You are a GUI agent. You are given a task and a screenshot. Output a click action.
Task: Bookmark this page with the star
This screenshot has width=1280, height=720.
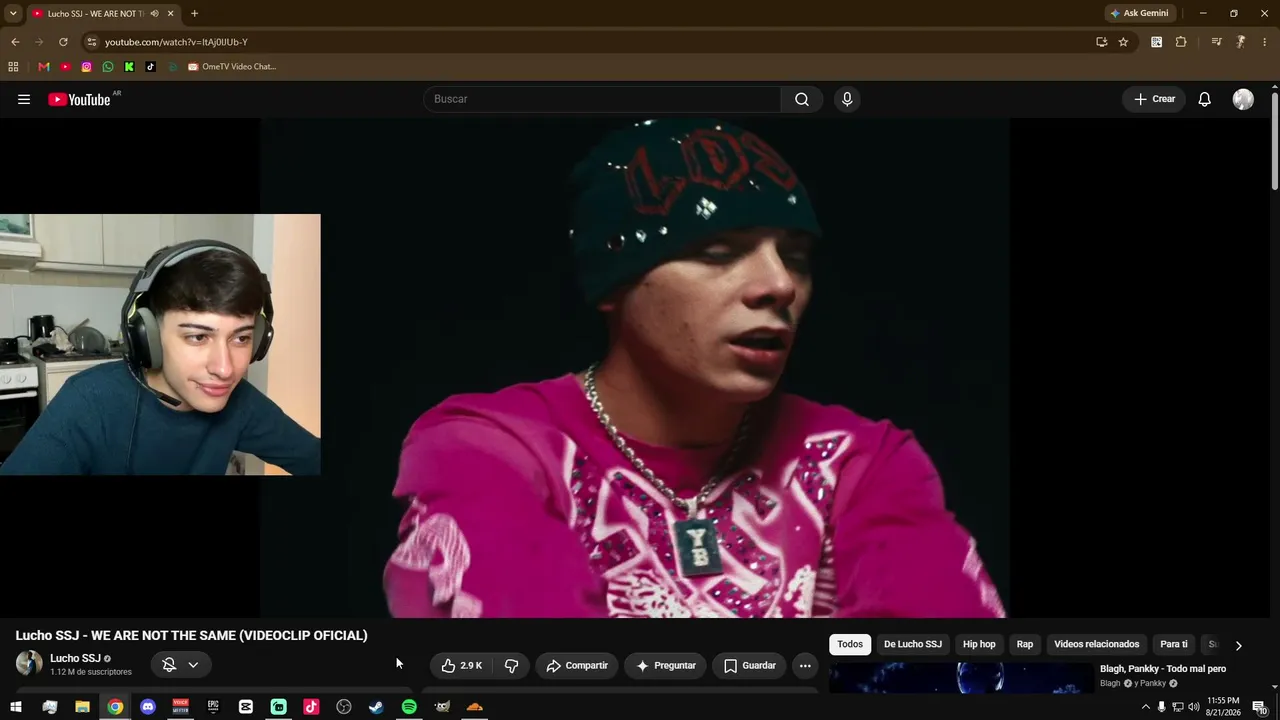1123,42
